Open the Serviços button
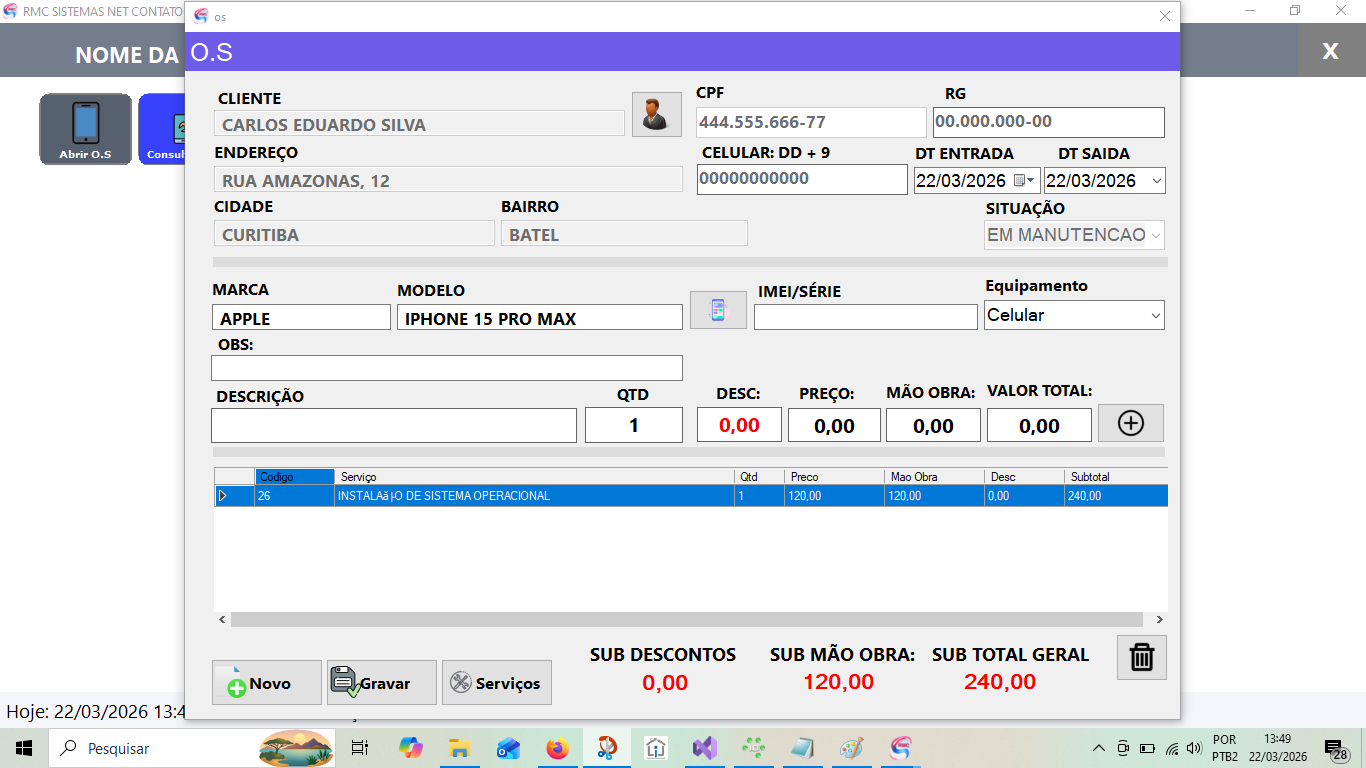 (497, 683)
